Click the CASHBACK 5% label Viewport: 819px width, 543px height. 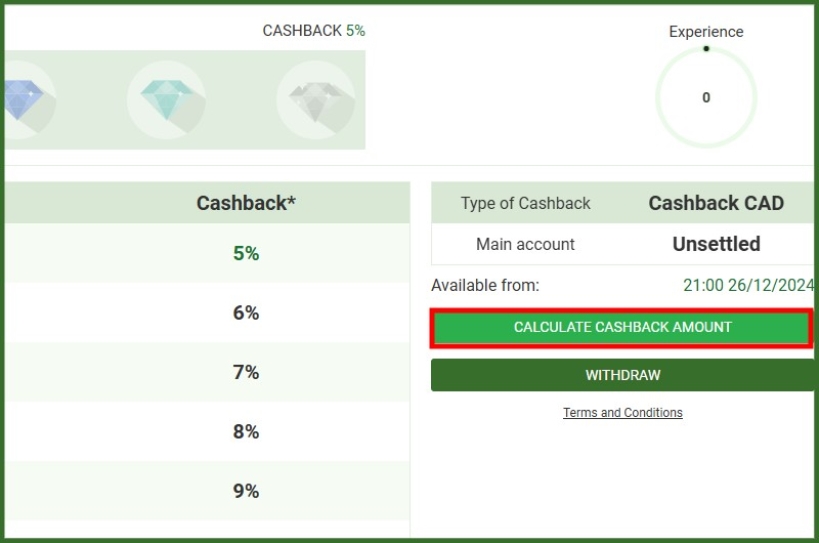313,31
